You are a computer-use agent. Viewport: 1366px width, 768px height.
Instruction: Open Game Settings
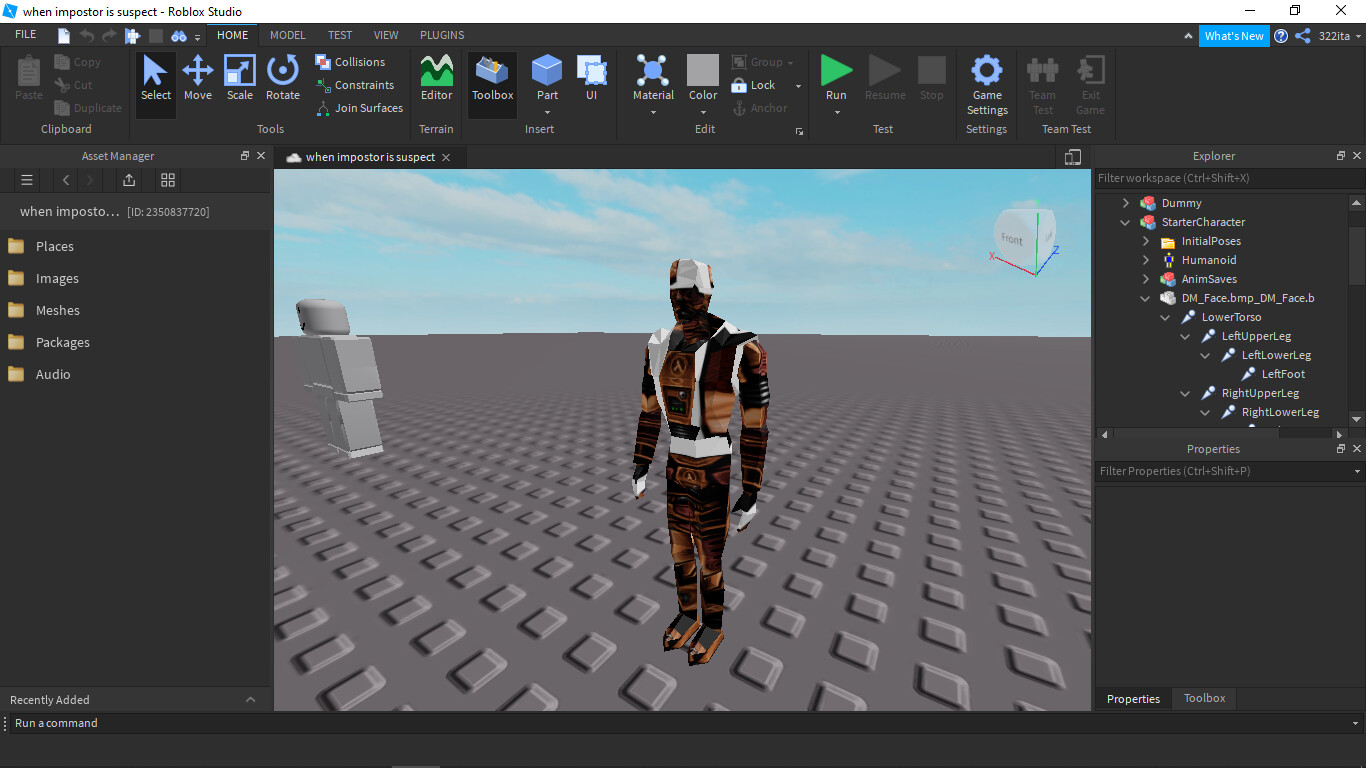tap(987, 85)
